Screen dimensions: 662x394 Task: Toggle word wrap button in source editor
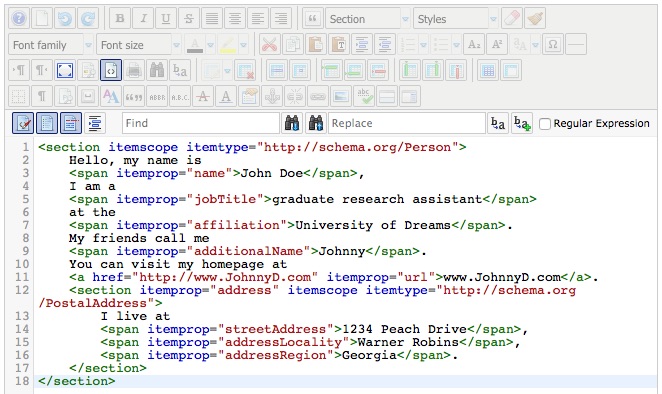click(x=71, y=123)
